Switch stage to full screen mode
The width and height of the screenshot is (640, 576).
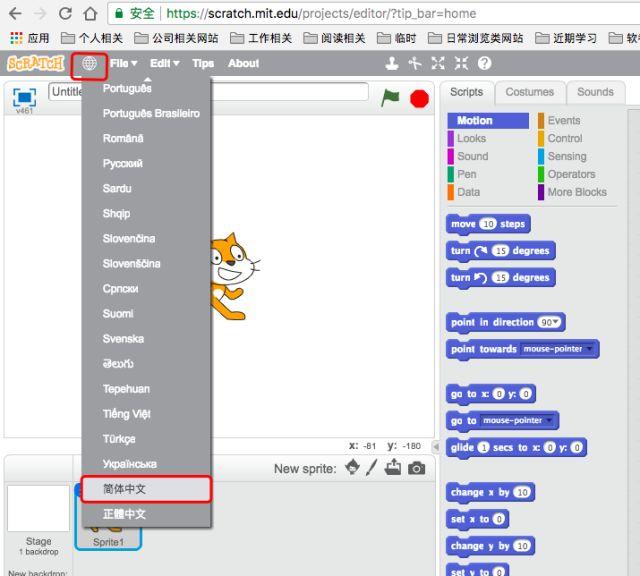click(x=24, y=97)
